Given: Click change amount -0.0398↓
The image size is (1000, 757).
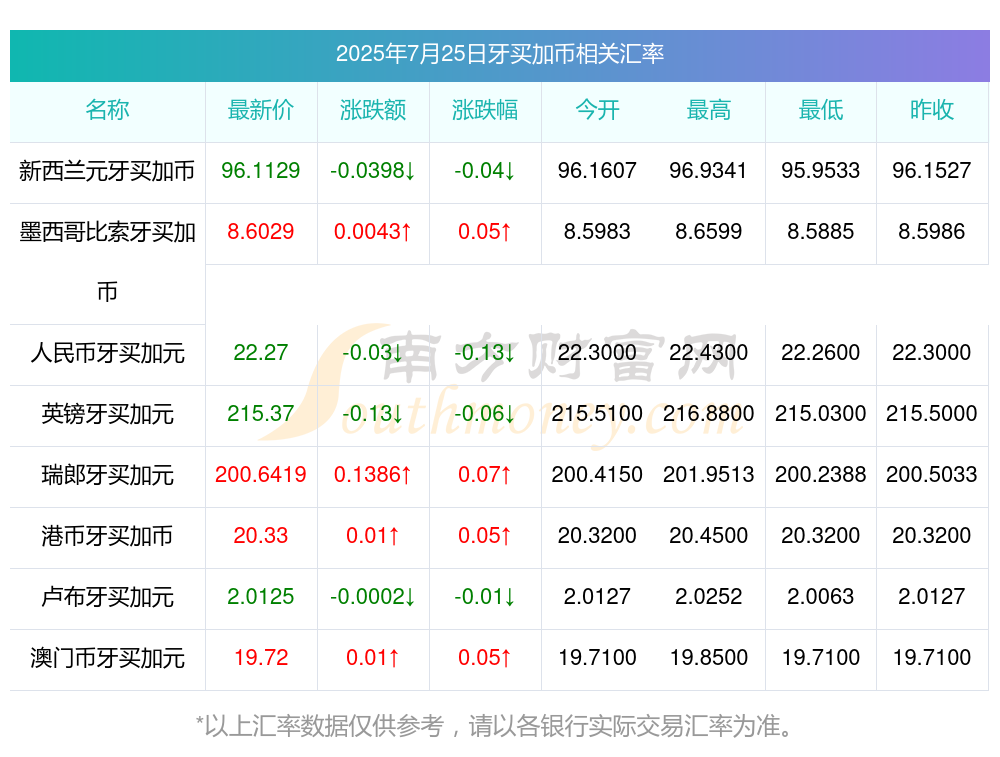Looking at the screenshot, I should click(x=373, y=170).
